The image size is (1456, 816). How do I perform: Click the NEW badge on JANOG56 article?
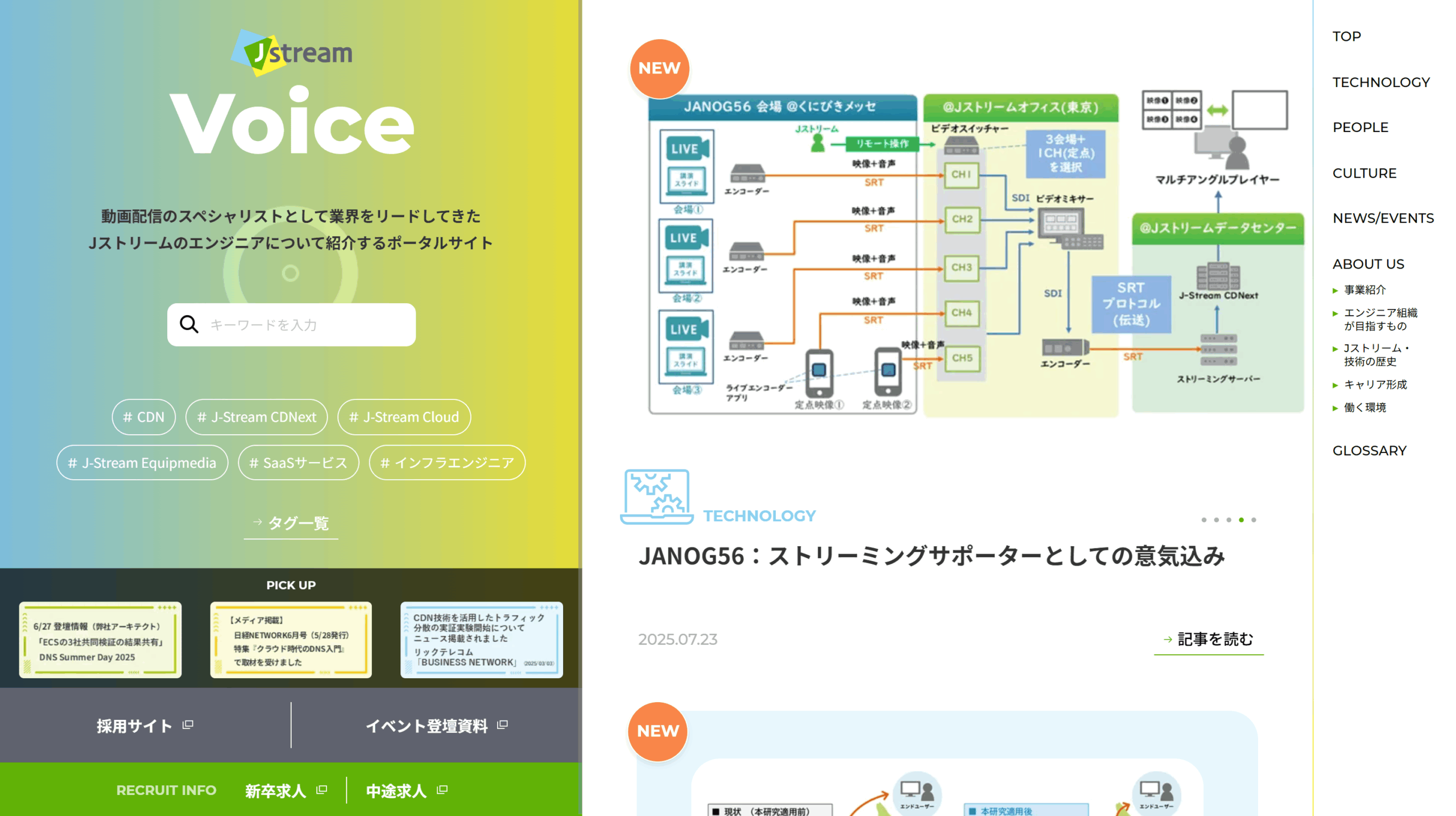(x=659, y=68)
